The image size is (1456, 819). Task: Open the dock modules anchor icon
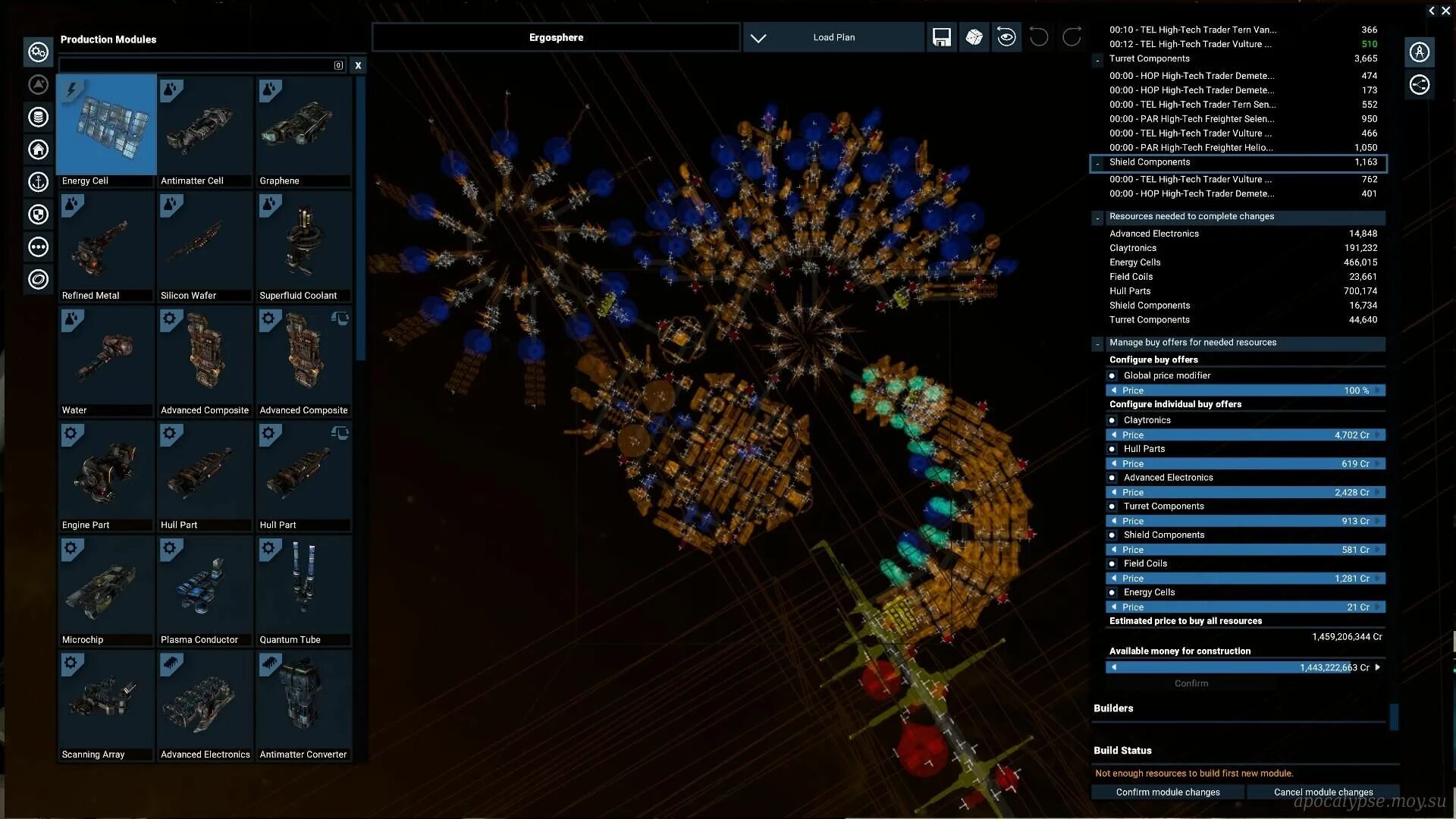(38, 182)
